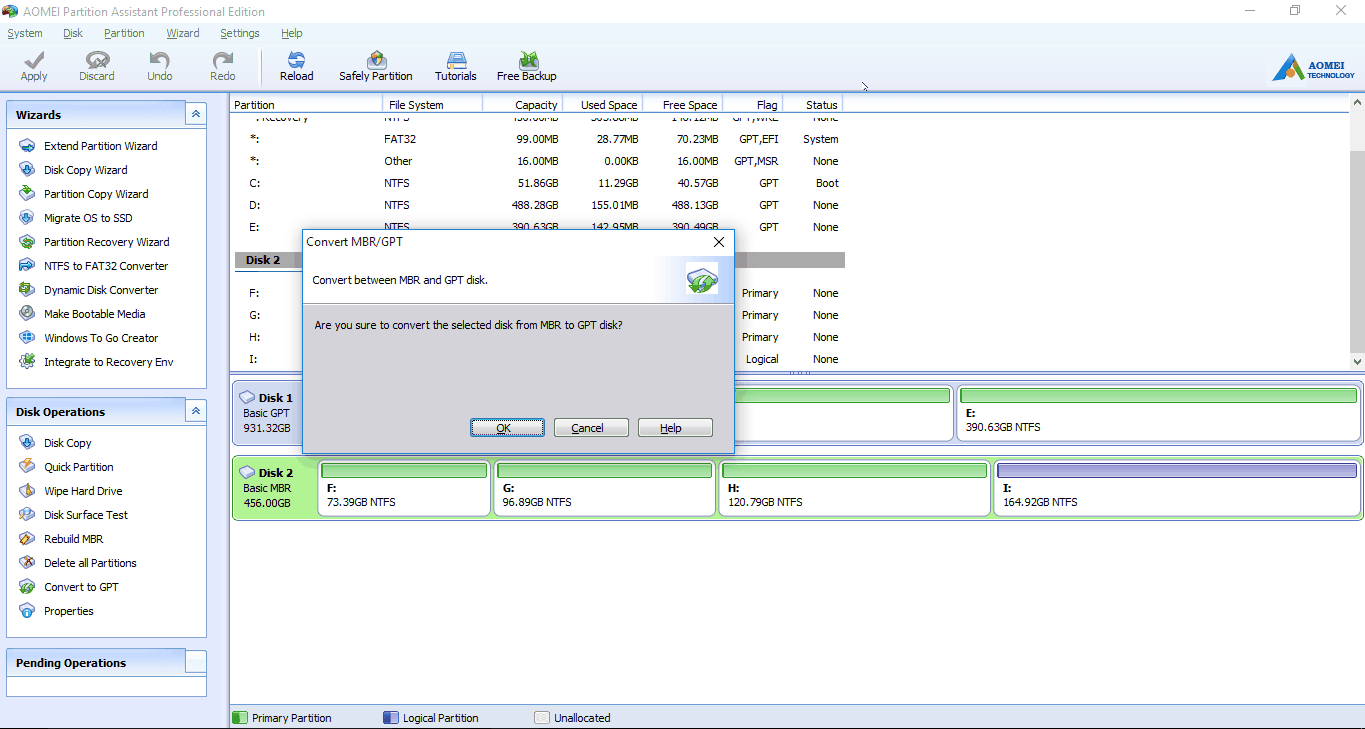
Task: Select the I: 164.92GB NTFS partition block
Action: 1177,488
